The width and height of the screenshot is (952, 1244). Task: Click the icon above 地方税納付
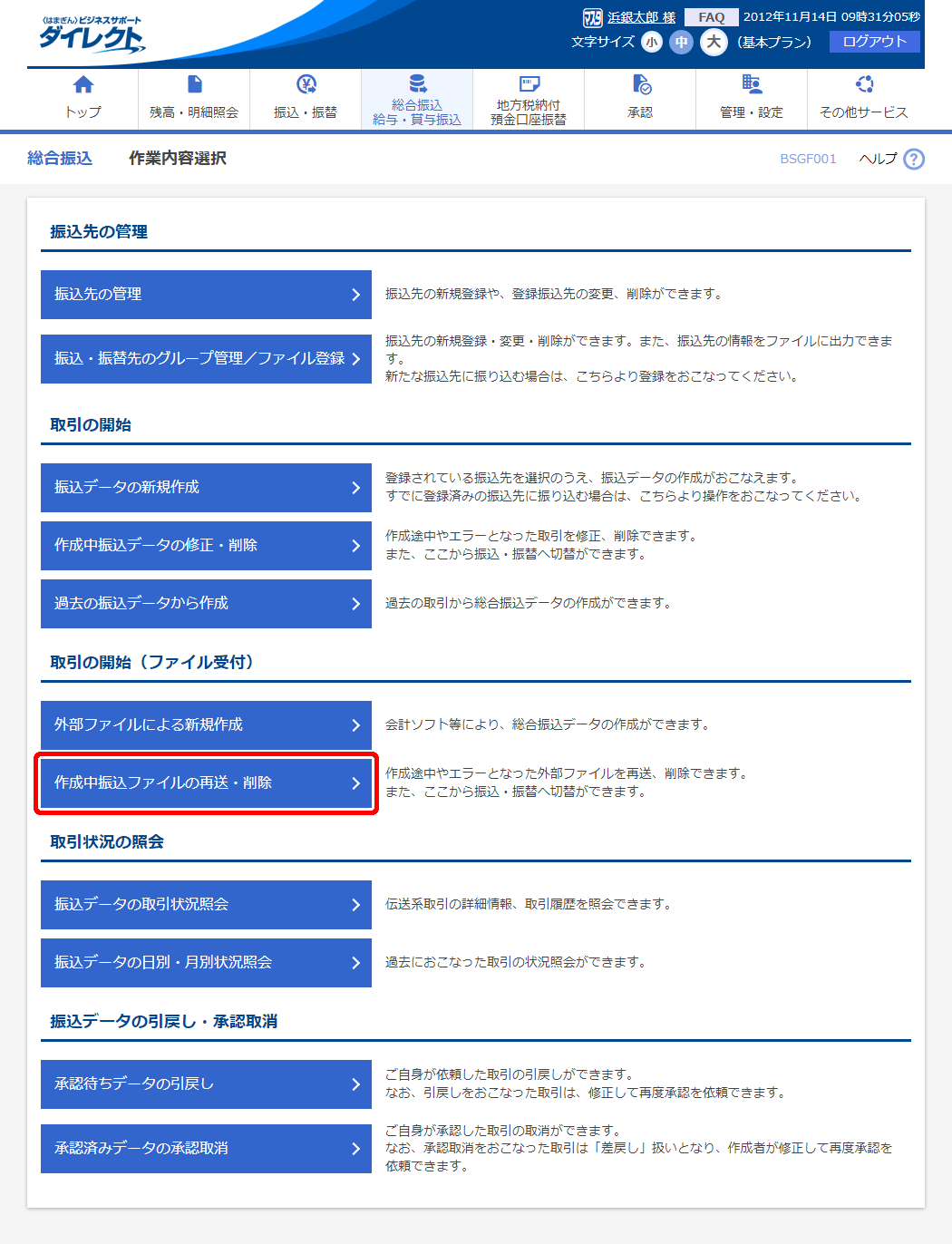click(529, 83)
